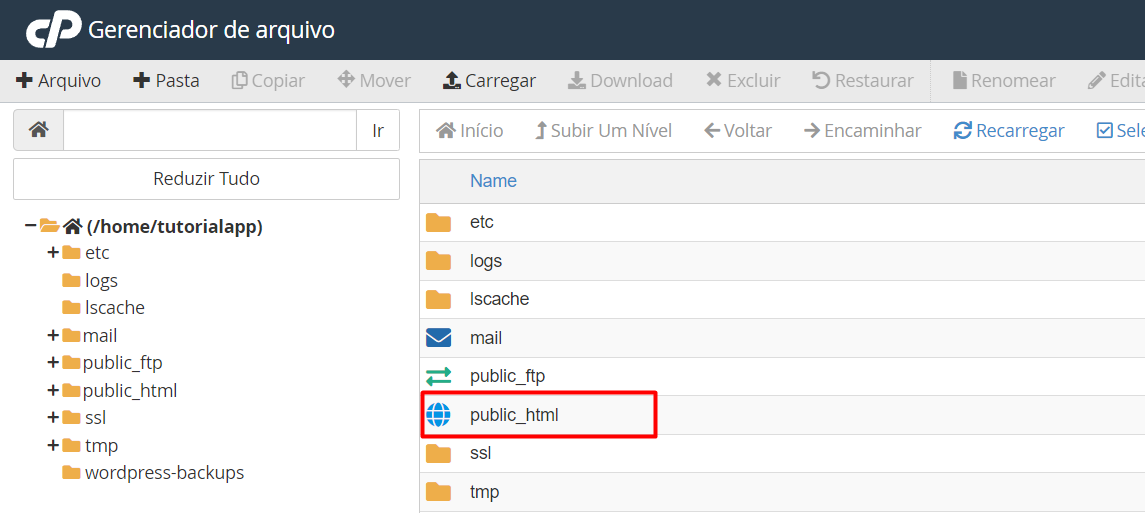The height and width of the screenshot is (513, 1145).
Task: Focus the path input field
Action: tap(210, 131)
